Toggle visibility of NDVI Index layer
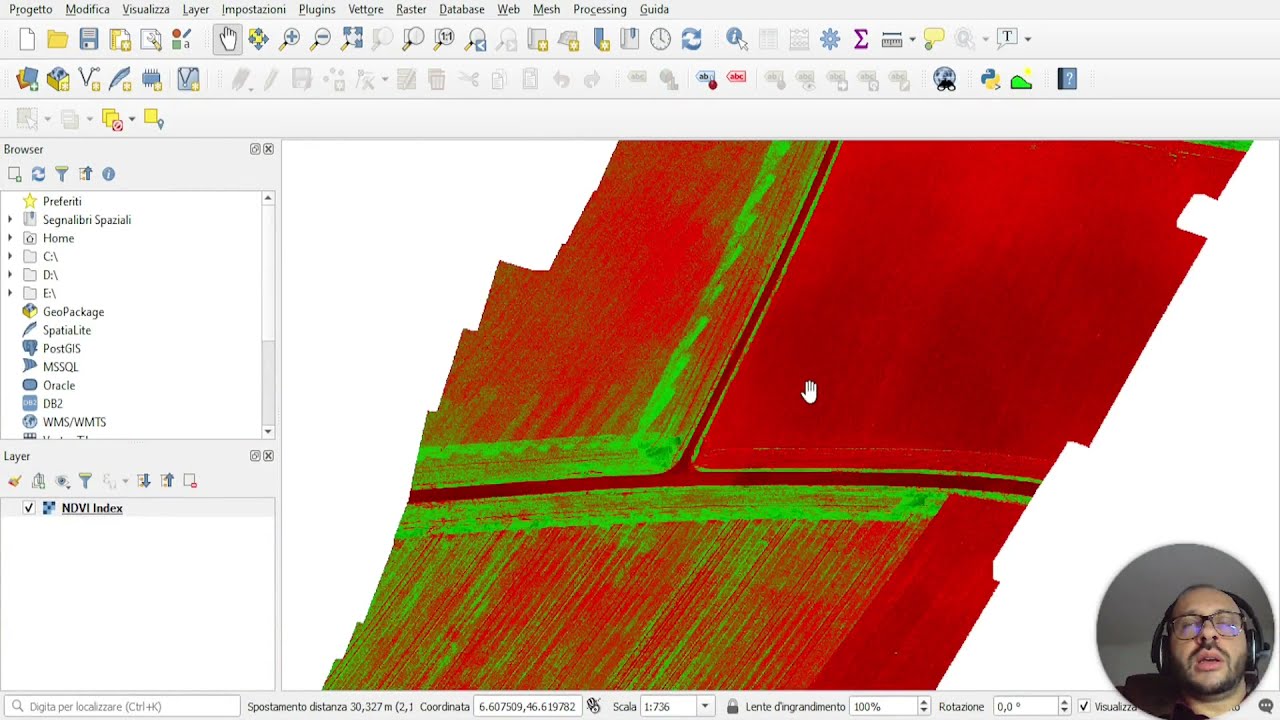Viewport: 1280px width, 720px height. [x=29, y=508]
